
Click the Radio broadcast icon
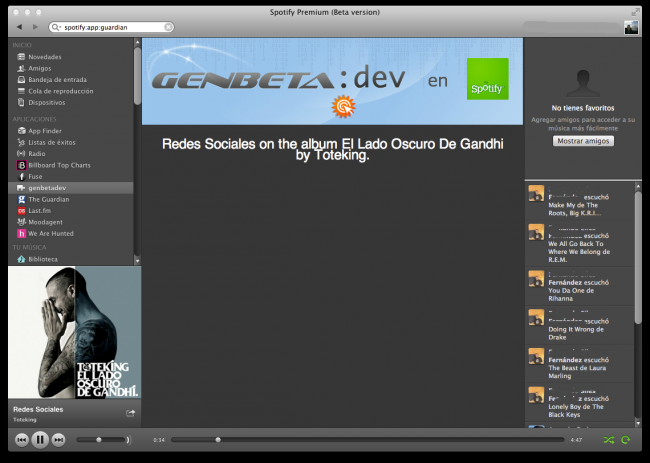(x=21, y=154)
